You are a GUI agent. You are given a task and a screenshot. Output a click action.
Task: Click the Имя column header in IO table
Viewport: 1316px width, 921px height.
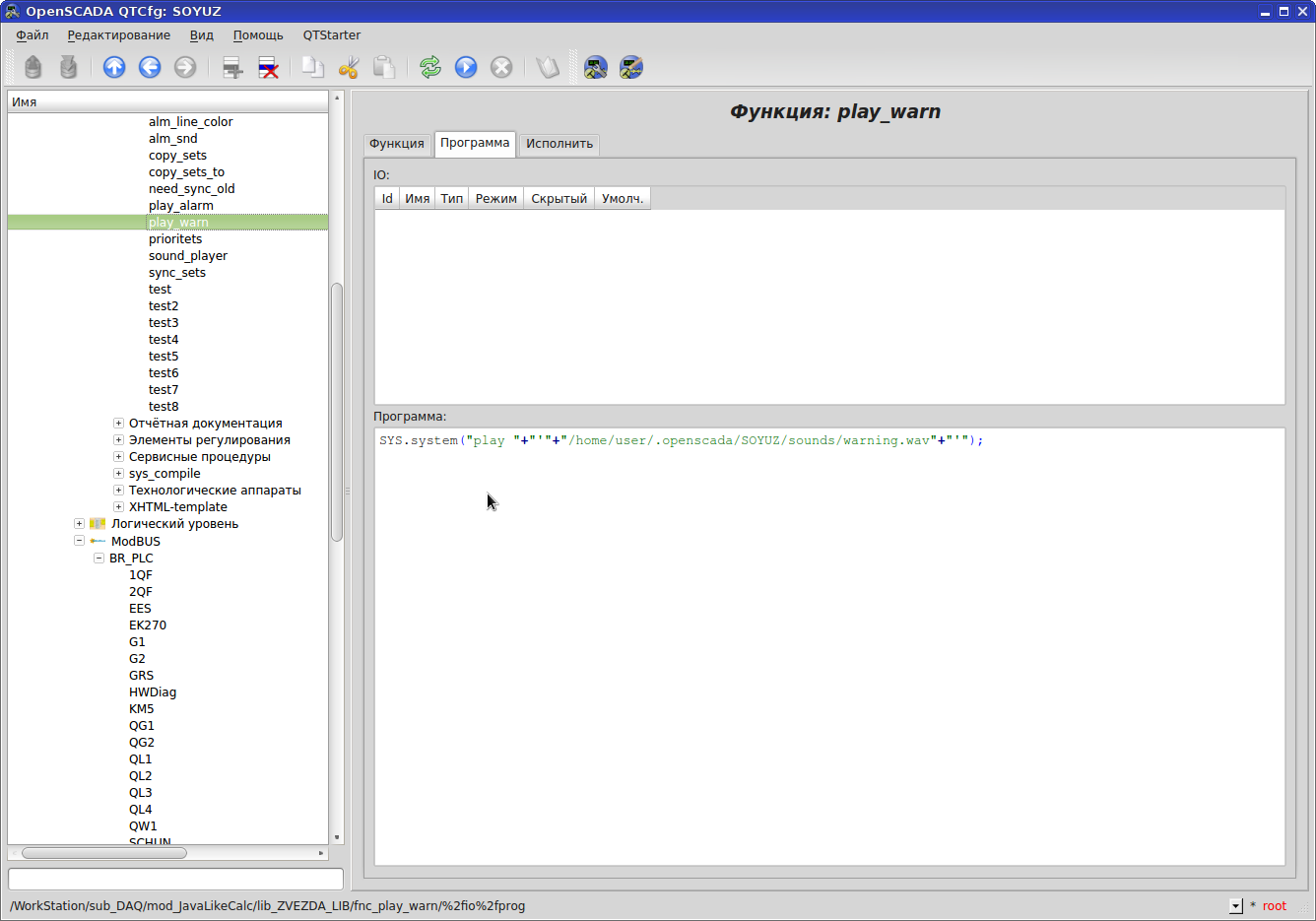tap(417, 199)
